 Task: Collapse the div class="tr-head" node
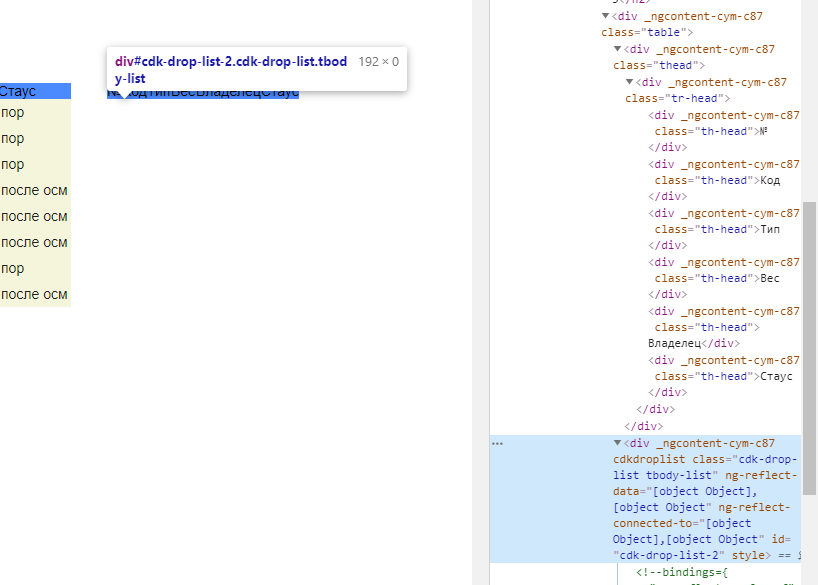pyautogui.click(x=629, y=82)
